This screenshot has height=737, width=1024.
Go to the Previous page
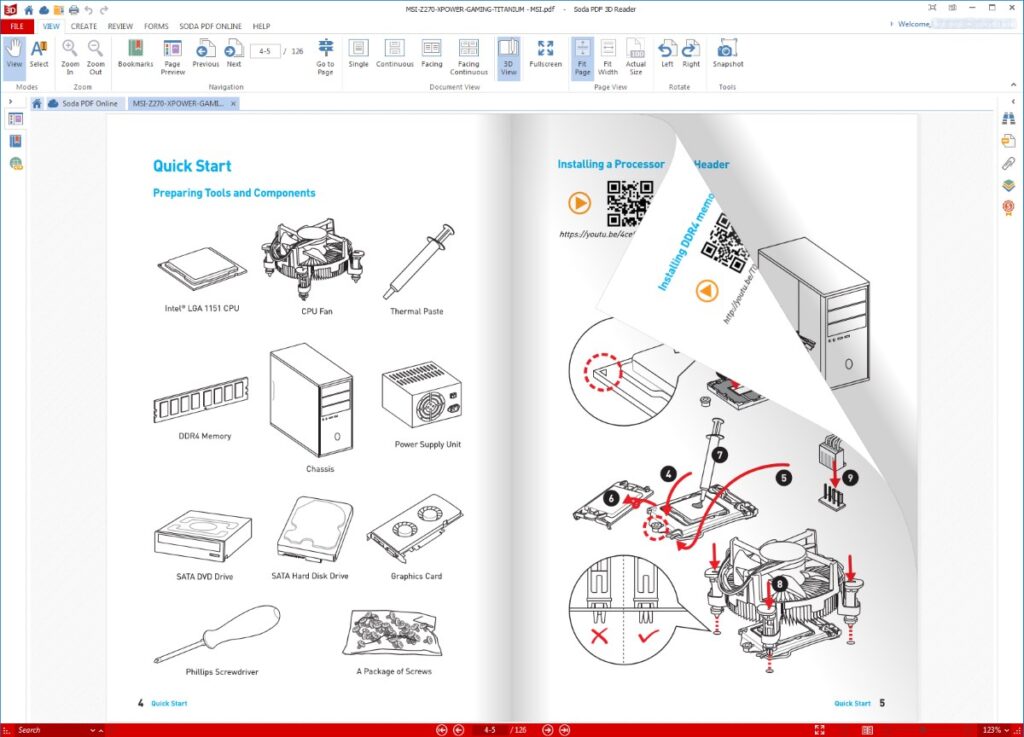[x=206, y=54]
